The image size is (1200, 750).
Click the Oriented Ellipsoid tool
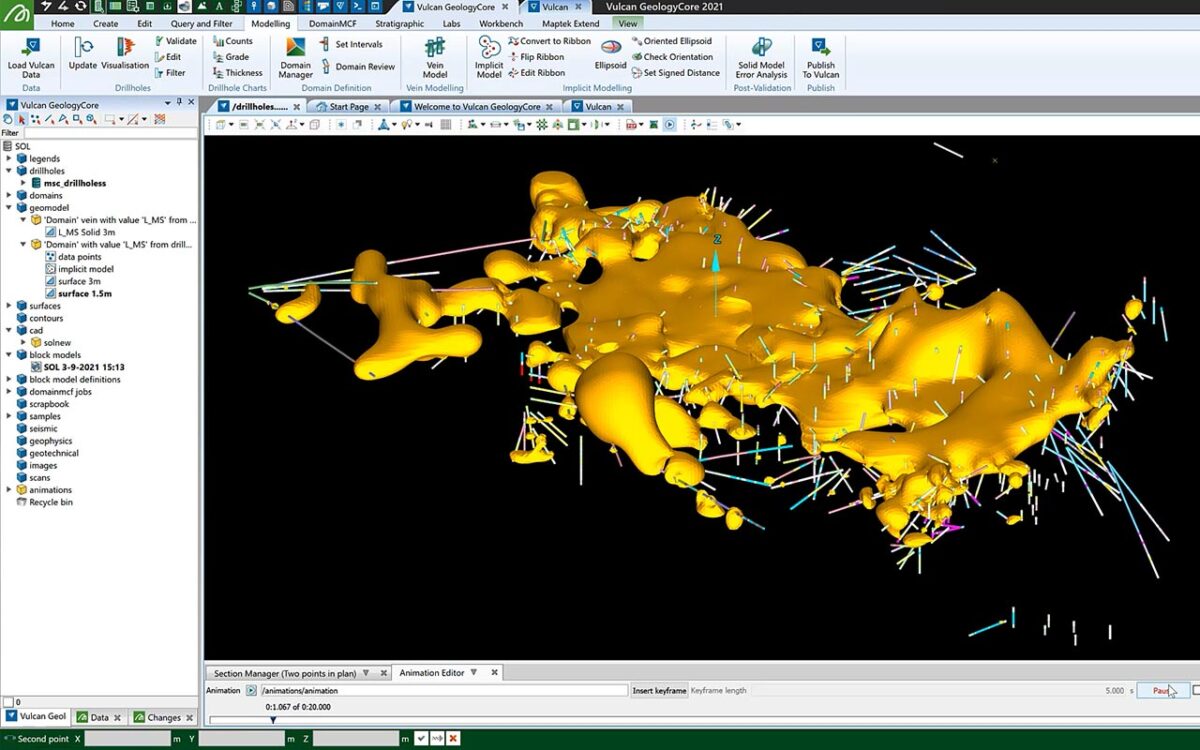point(671,41)
